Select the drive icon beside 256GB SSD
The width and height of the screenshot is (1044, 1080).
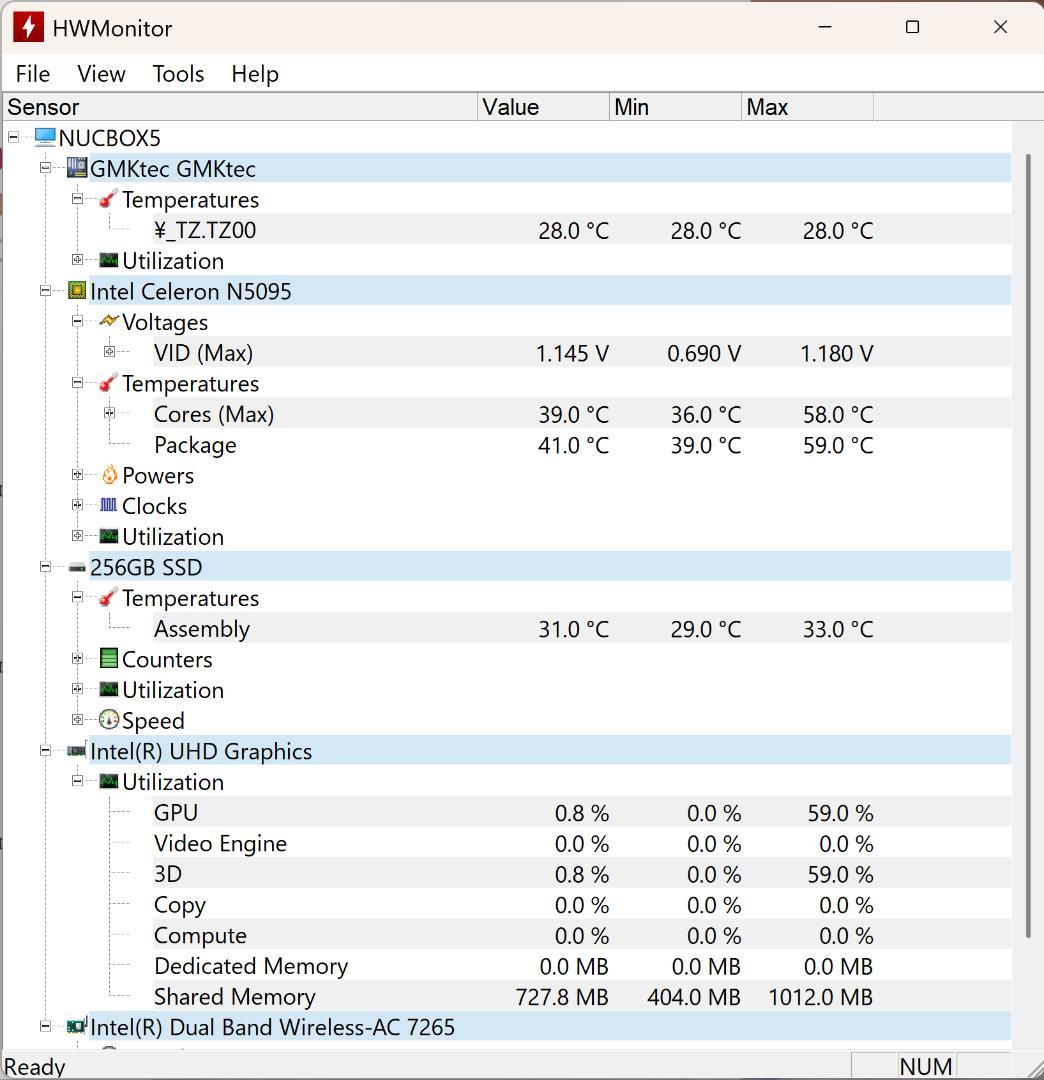tap(77, 566)
